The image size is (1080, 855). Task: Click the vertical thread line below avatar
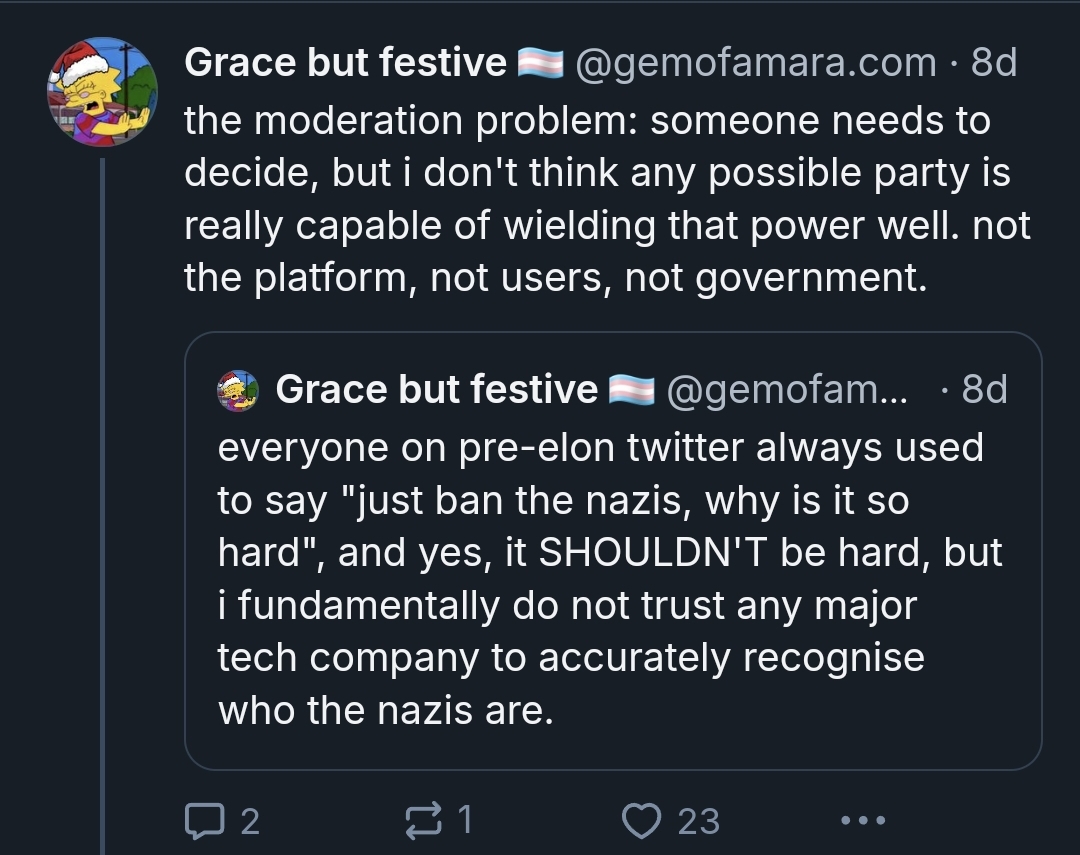102,500
